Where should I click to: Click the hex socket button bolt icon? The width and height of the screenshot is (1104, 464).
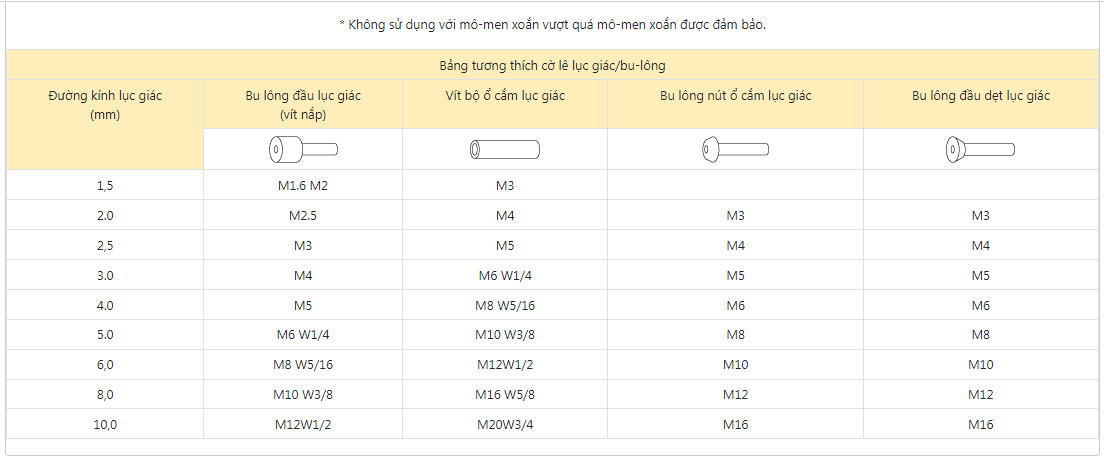pyautogui.click(x=735, y=150)
